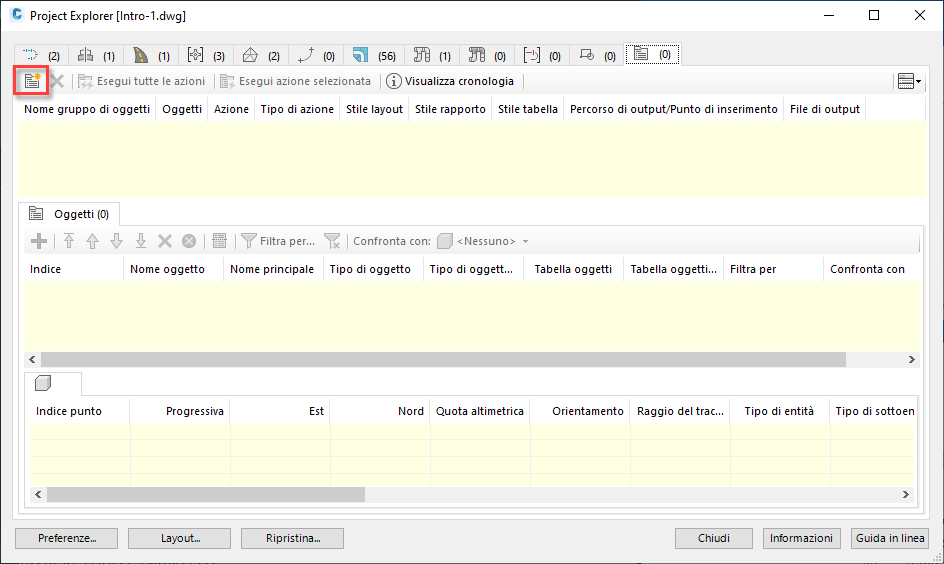
Task: Click right arrow of objects table scrollbar
Action: pos(911,359)
